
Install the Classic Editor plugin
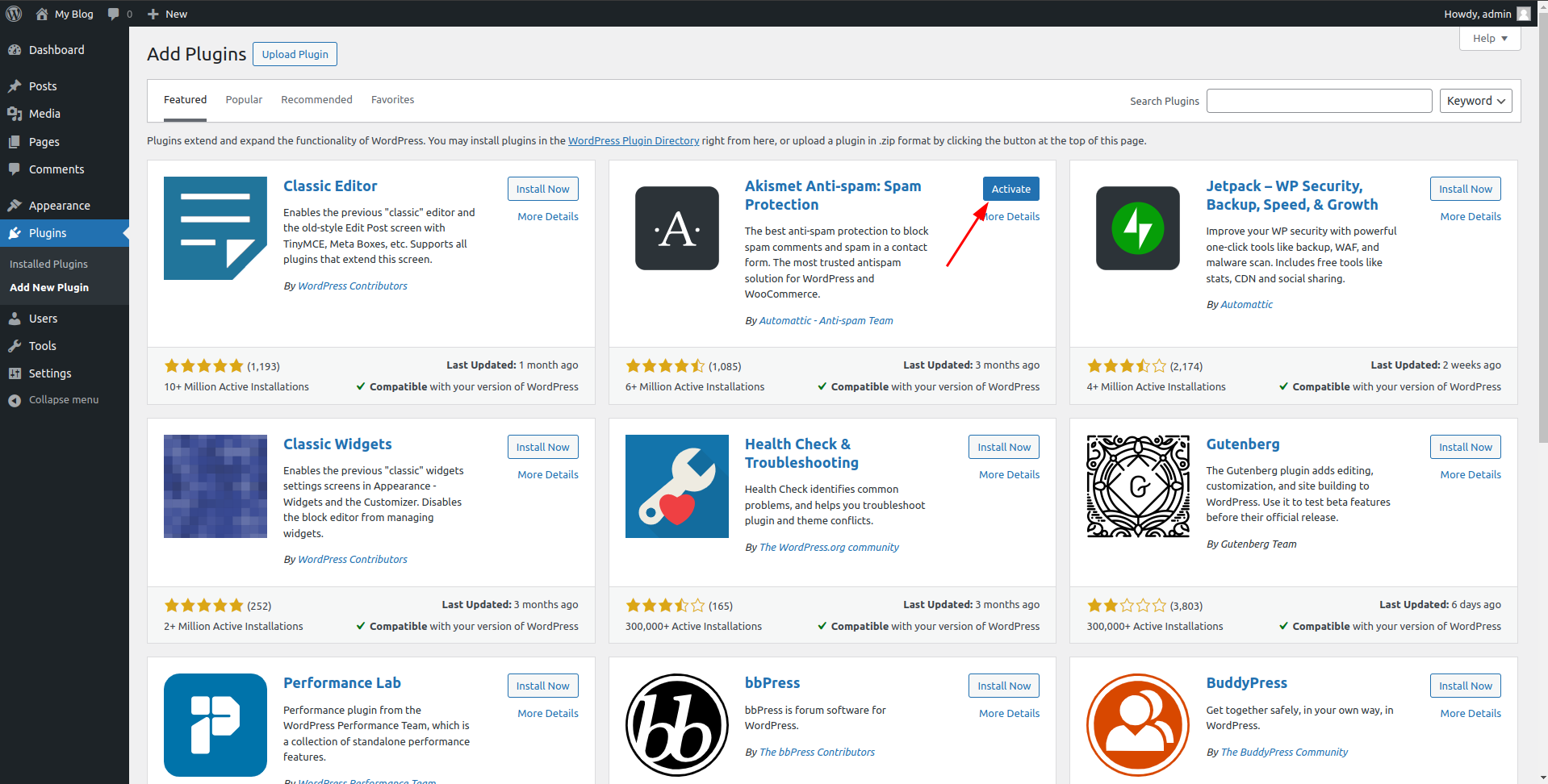(x=542, y=189)
